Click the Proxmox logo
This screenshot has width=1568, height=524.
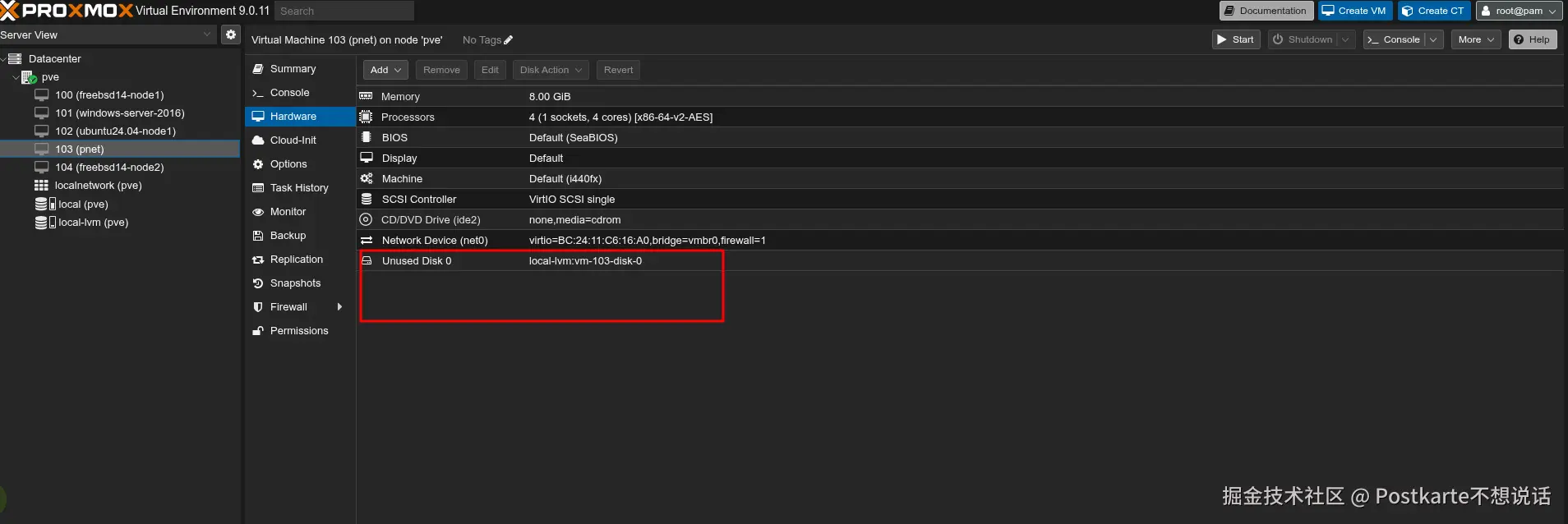click(67, 11)
